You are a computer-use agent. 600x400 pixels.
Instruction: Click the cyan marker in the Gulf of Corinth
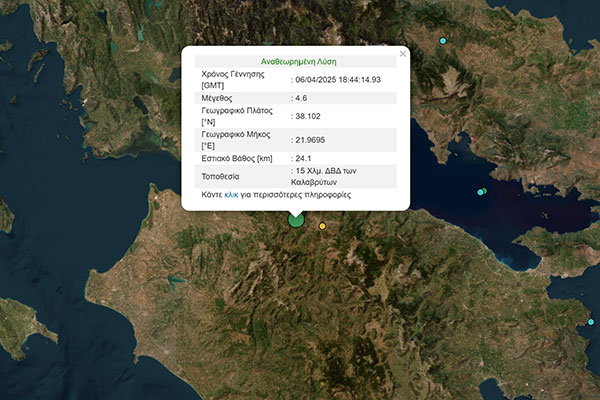481,192
